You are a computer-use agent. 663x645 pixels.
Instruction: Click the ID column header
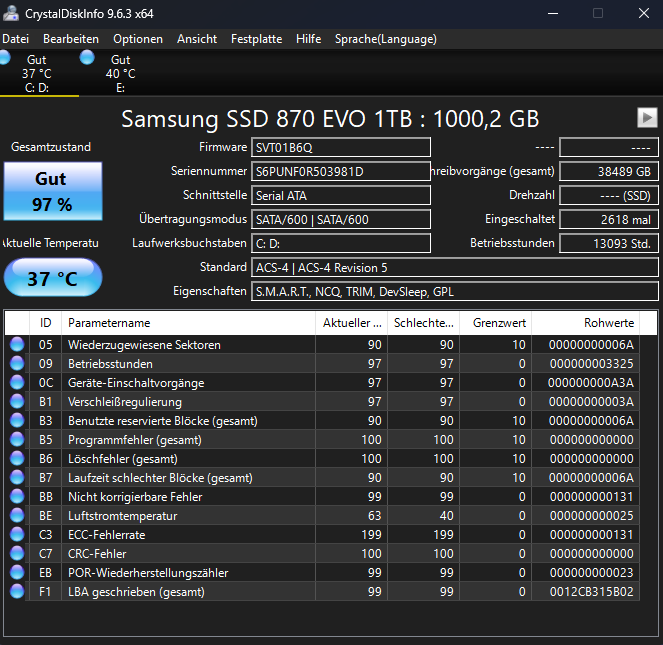tap(46, 323)
